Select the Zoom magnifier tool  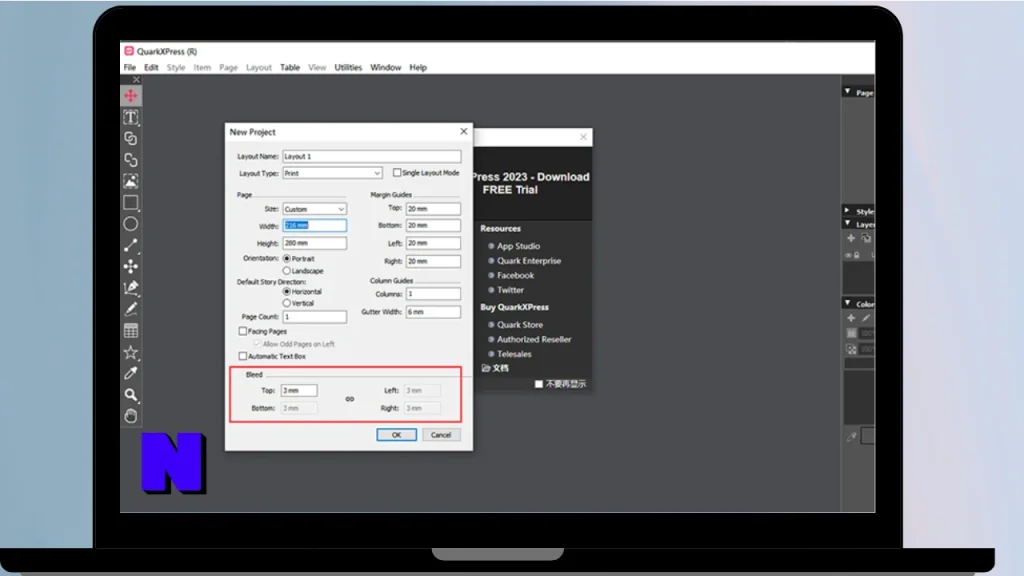tap(131, 395)
